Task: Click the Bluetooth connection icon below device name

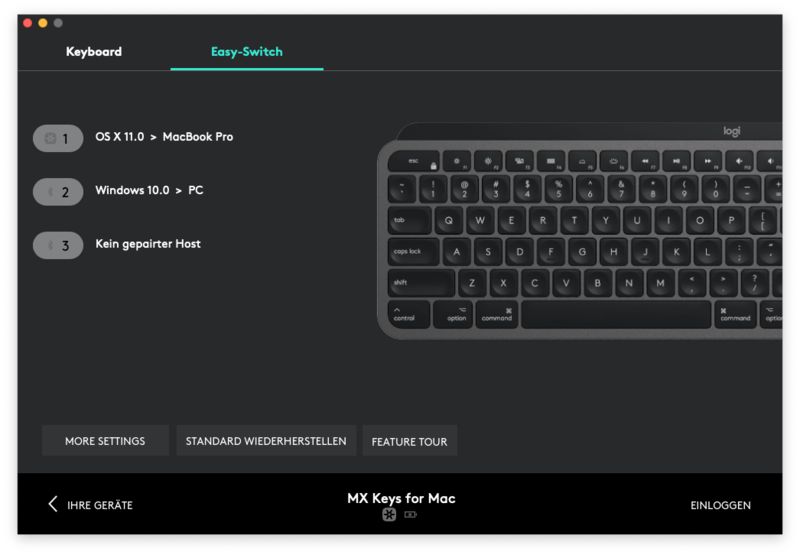Action: click(389, 514)
